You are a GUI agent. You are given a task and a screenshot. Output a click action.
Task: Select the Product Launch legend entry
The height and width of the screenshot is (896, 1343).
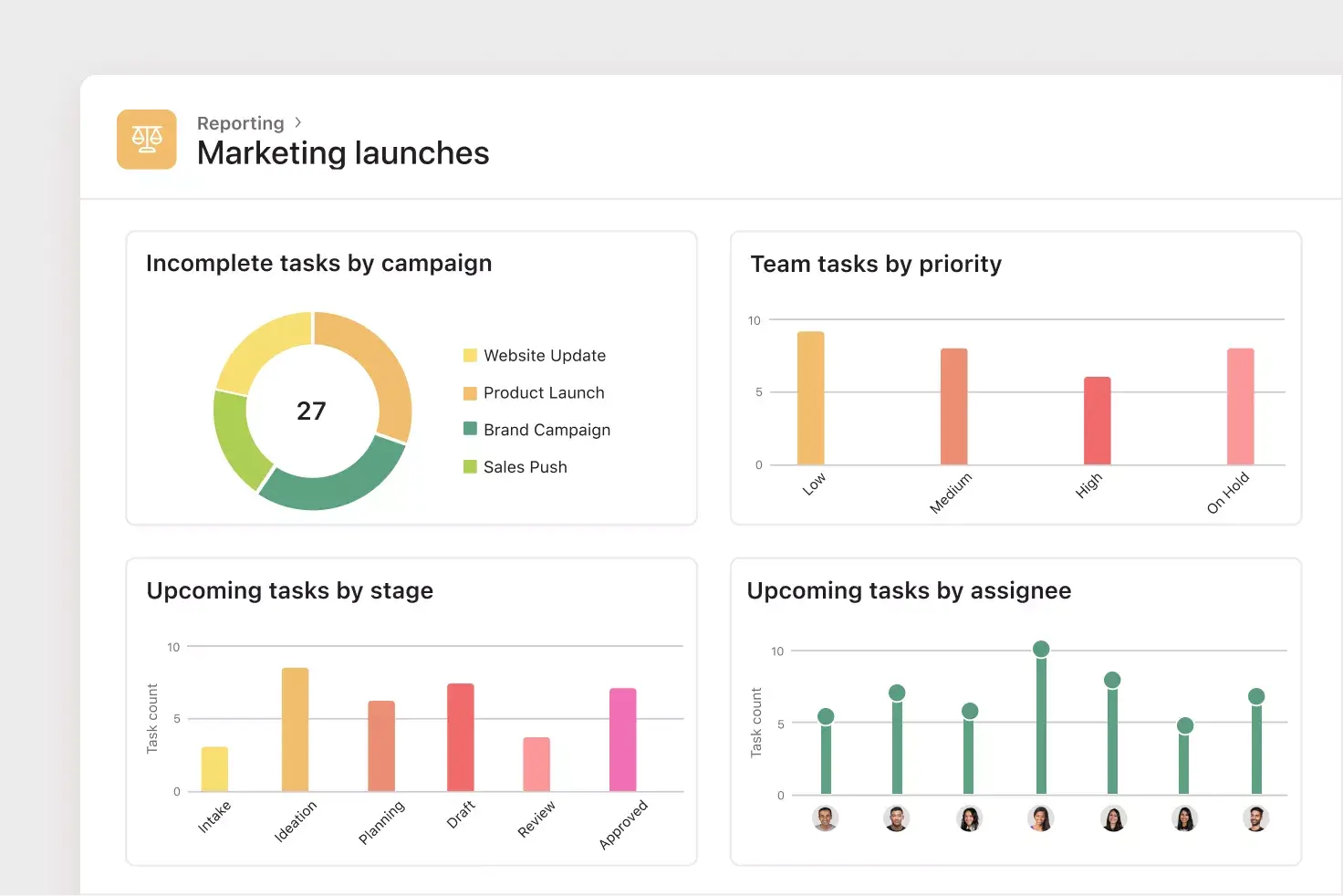(544, 392)
